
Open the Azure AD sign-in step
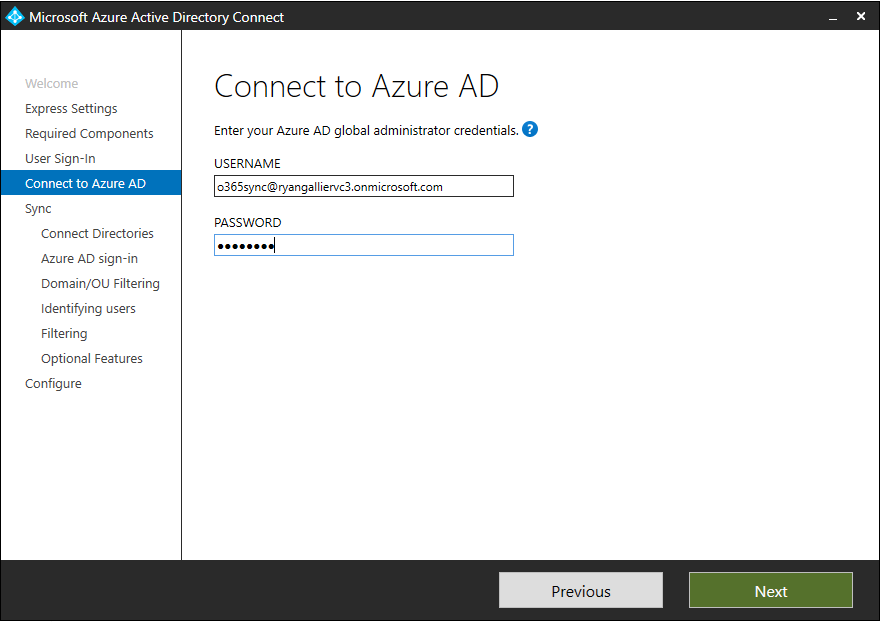pos(89,259)
